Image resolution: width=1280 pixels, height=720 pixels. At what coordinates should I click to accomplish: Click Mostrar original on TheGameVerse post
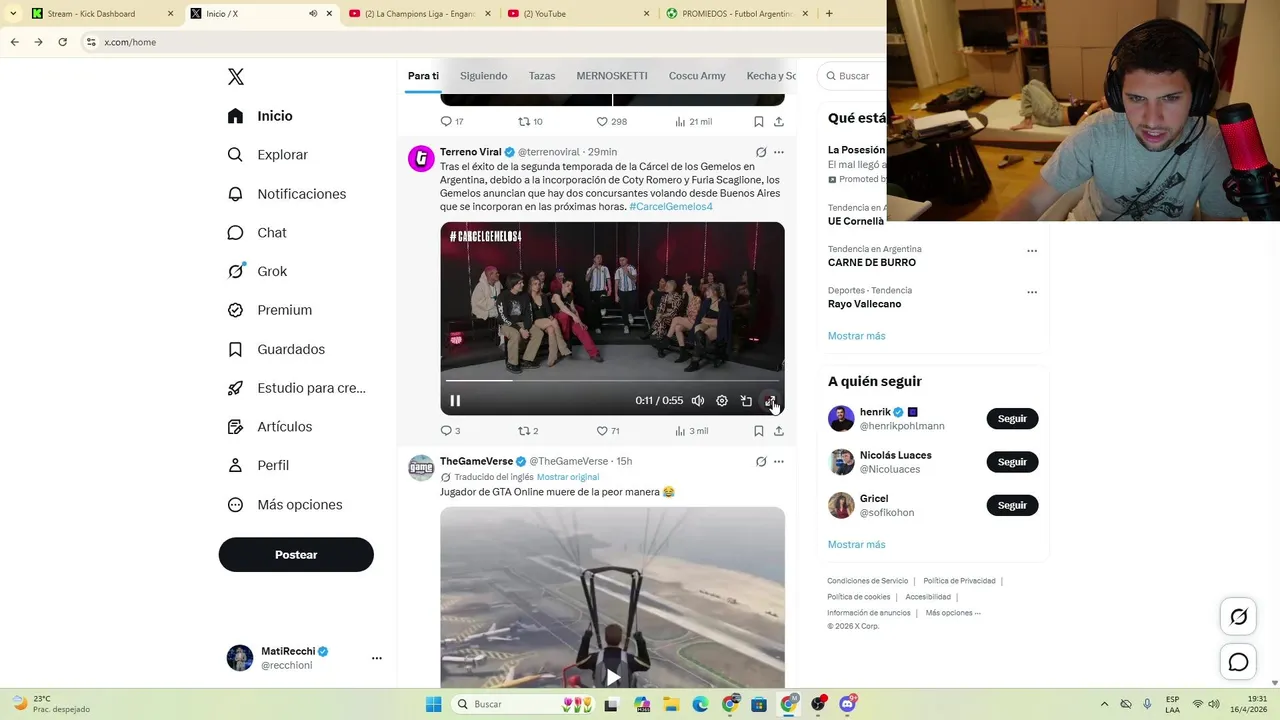coord(568,477)
